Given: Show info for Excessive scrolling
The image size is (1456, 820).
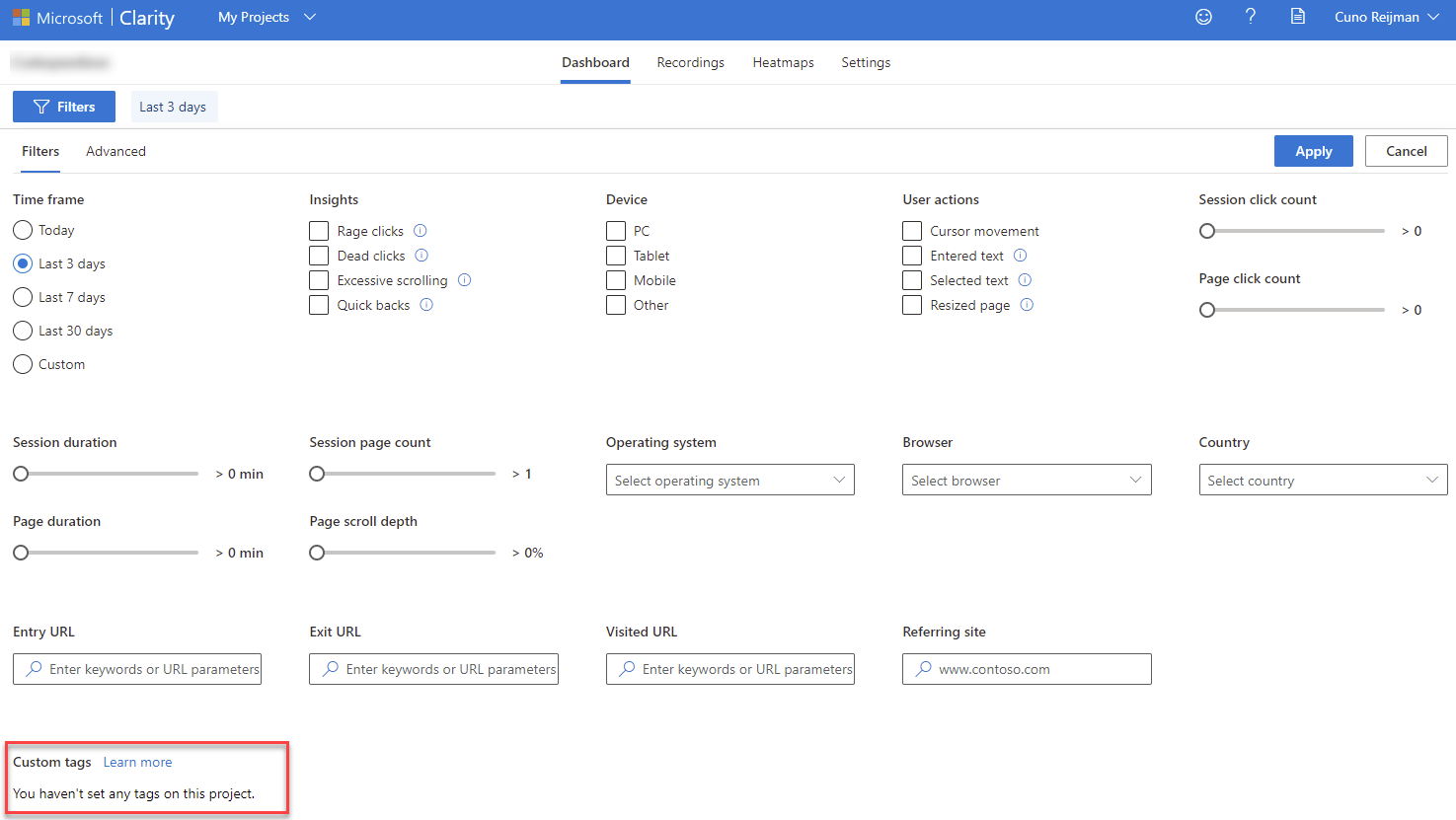Looking at the screenshot, I should [x=465, y=280].
